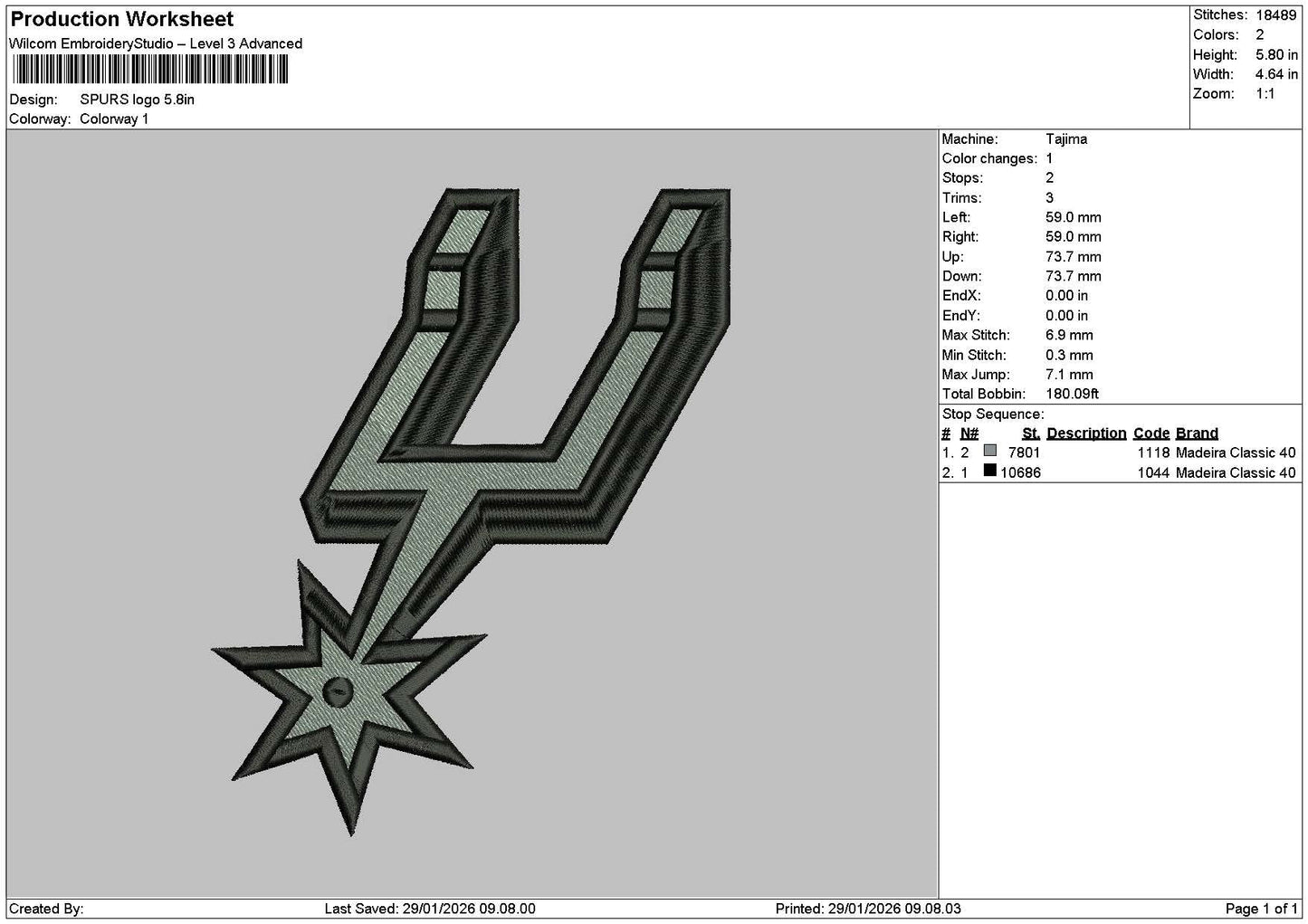The height and width of the screenshot is (924, 1308).
Task: Click the Trims value 3
Action: (x=1050, y=198)
